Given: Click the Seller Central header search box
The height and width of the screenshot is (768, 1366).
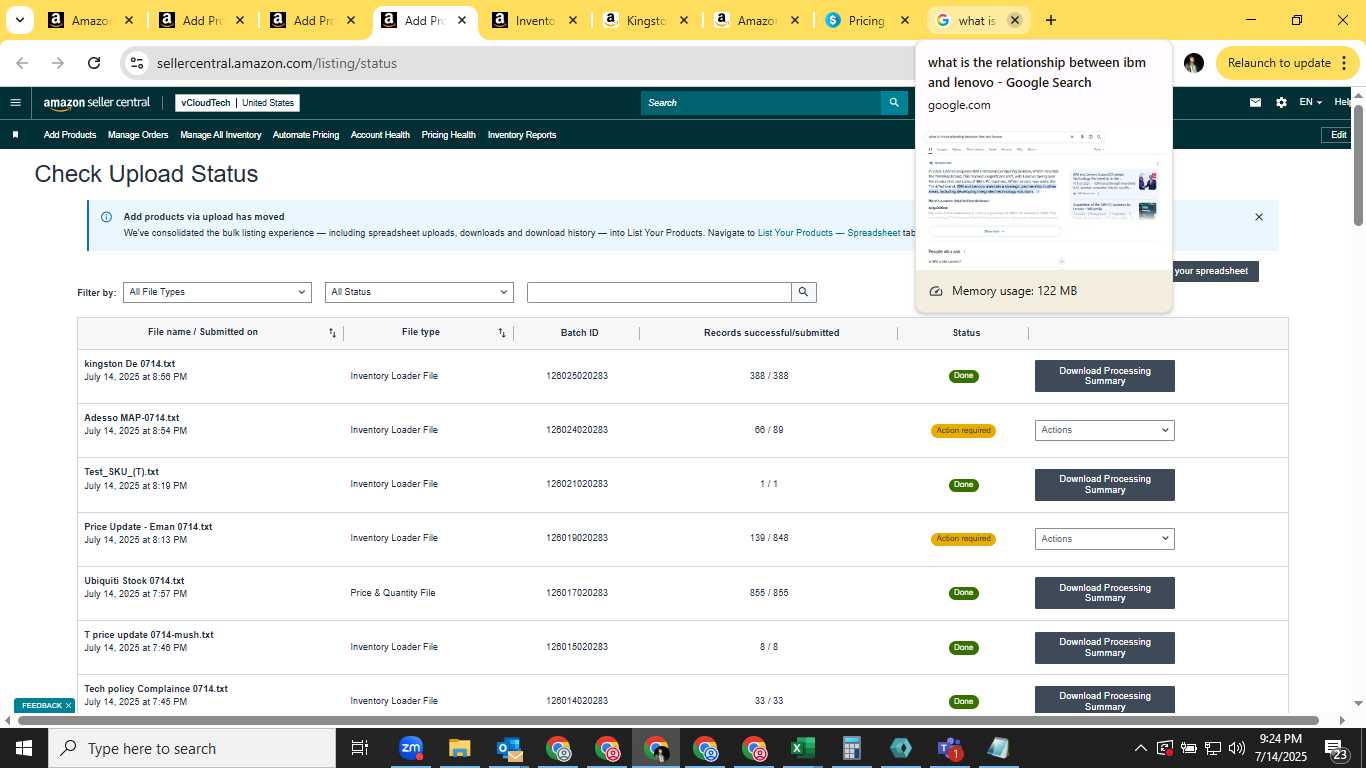Looking at the screenshot, I should click(761, 102).
